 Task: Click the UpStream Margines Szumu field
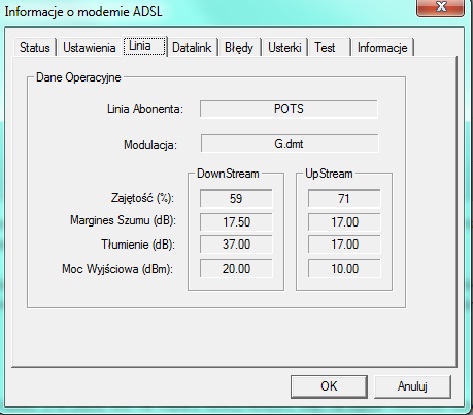click(x=344, y=222)
